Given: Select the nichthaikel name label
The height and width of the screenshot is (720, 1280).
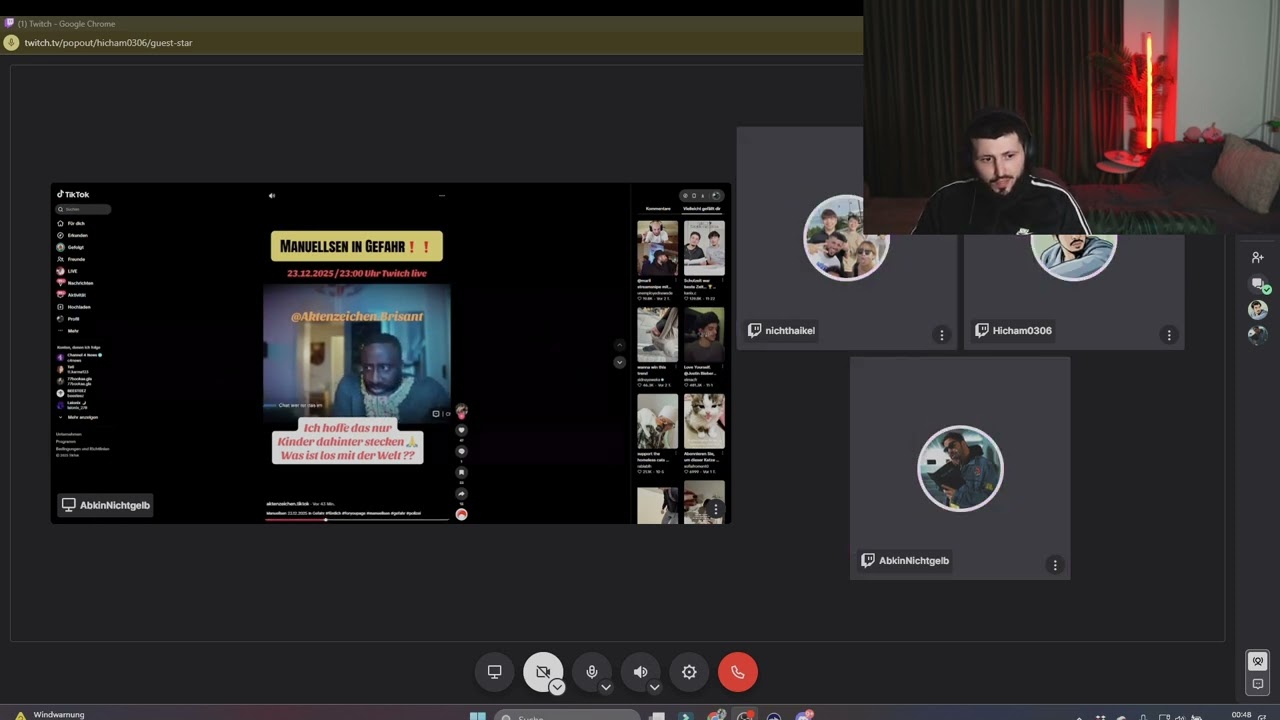Looking at the screenshot, I should pyautogui.click(x=782, y=331).
